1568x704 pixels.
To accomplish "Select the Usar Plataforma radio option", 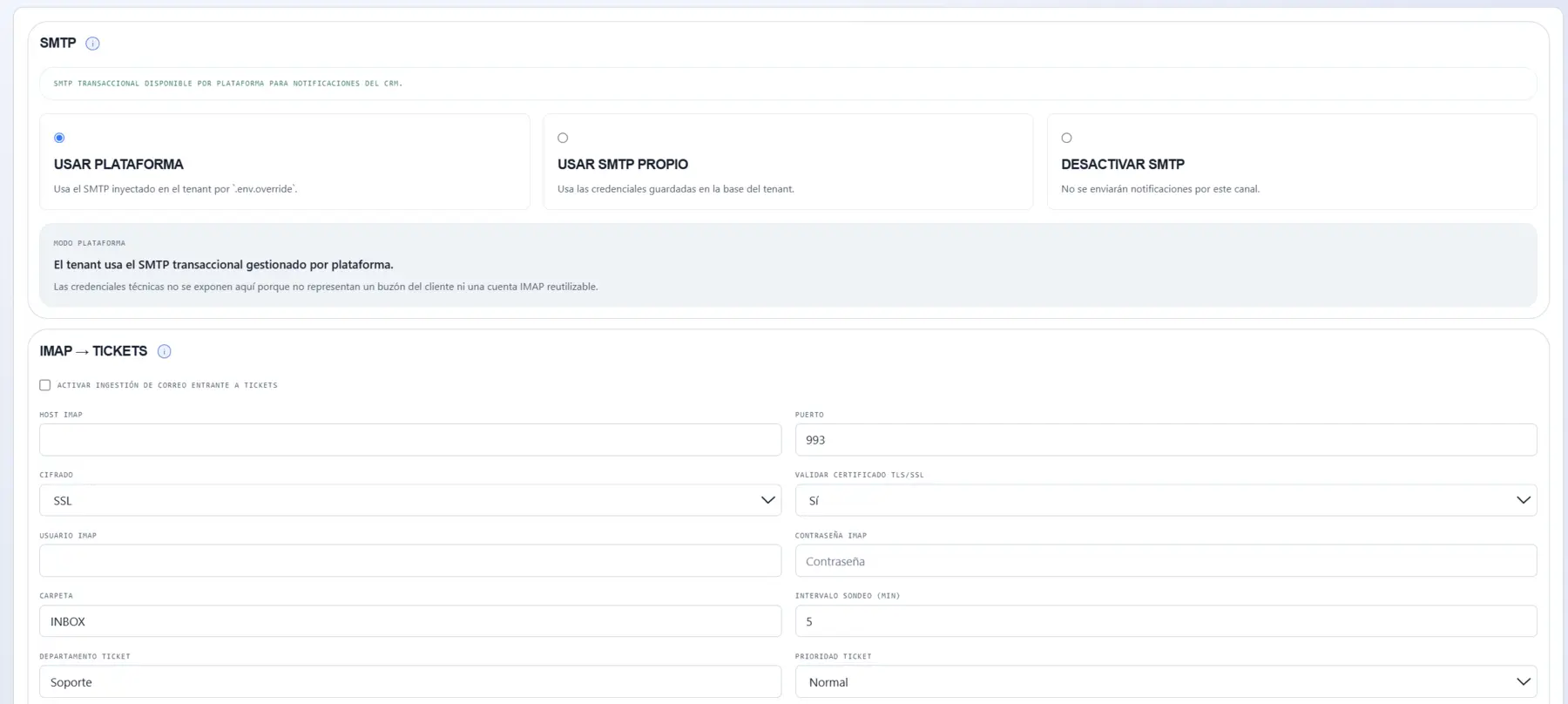I will [x=59, y=138].
